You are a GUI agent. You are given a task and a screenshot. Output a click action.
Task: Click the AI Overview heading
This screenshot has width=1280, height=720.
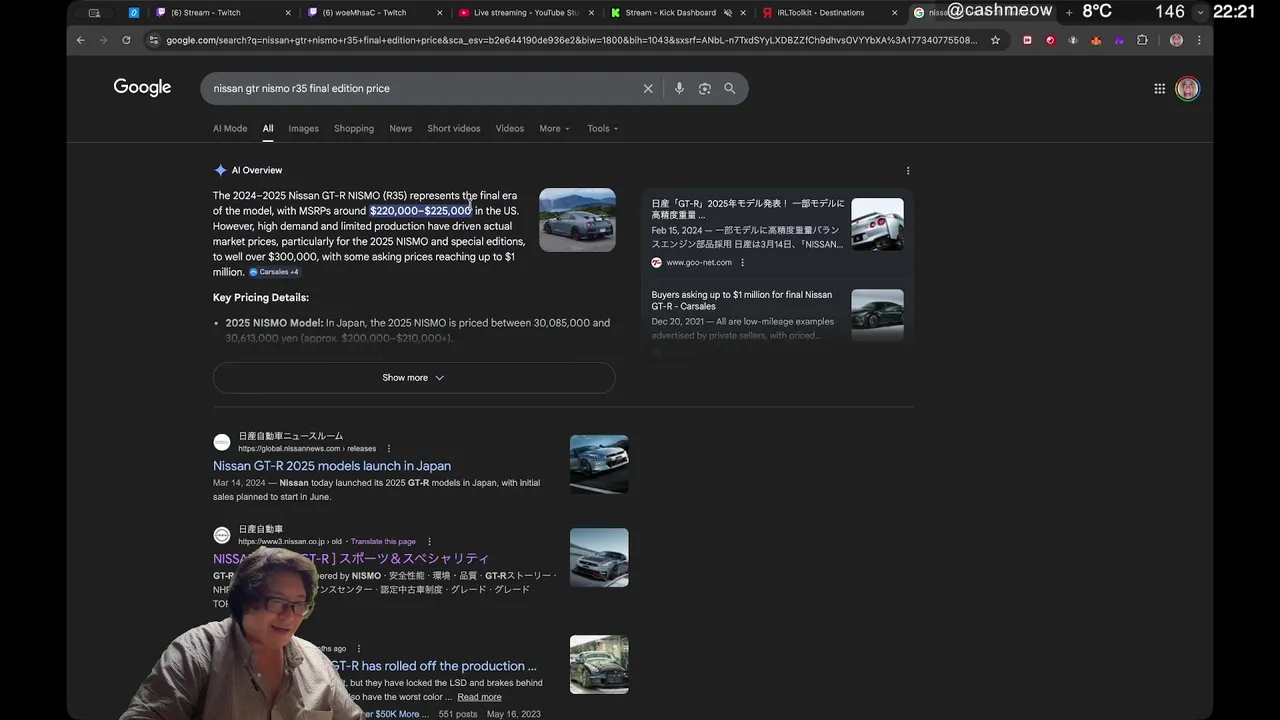[257, 170]
